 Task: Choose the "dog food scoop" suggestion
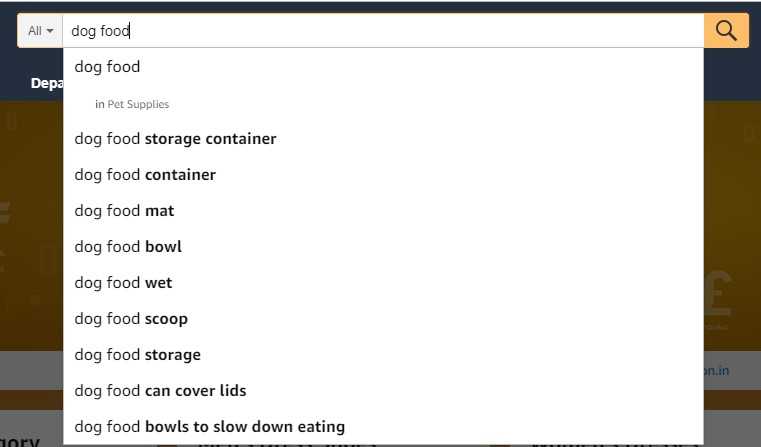(x=131, y=319)
